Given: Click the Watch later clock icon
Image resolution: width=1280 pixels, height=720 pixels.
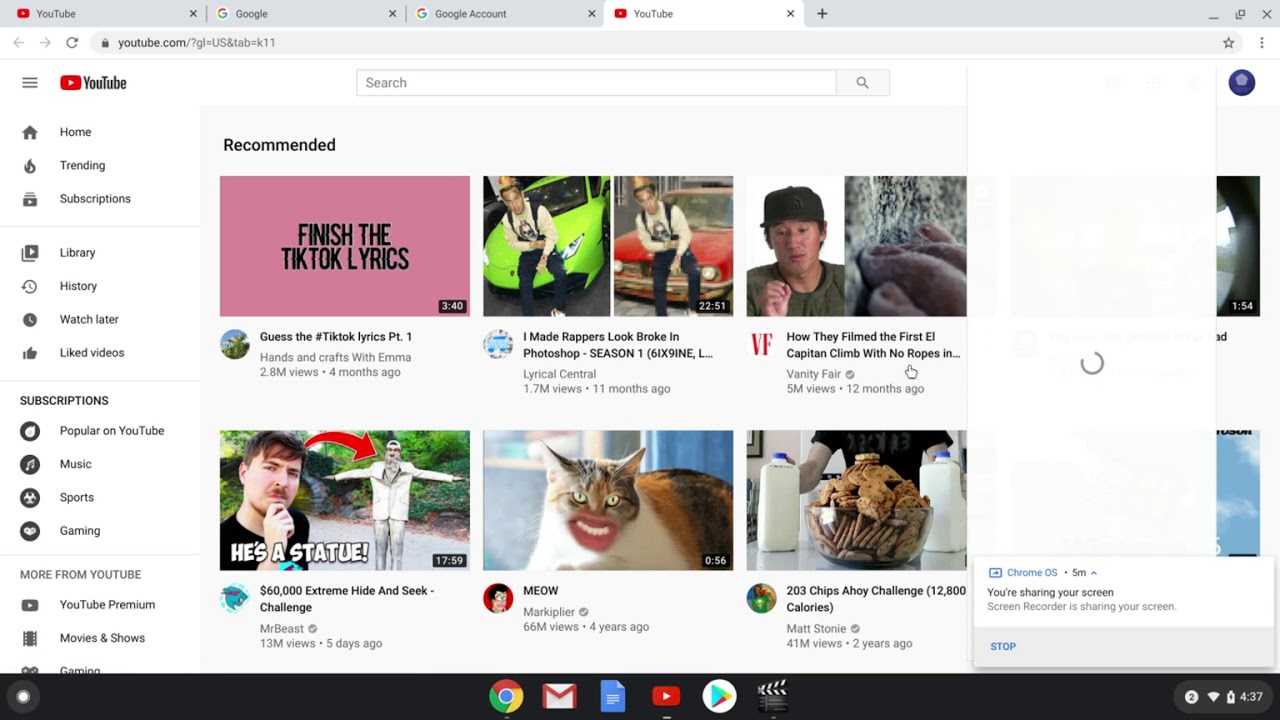Looking at the screenshot, I should 30,320.
